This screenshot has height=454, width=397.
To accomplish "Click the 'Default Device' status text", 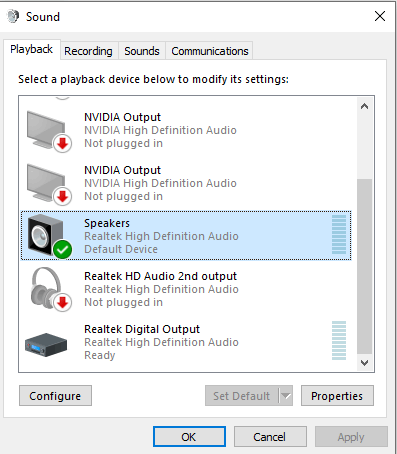I will point(121,249).
